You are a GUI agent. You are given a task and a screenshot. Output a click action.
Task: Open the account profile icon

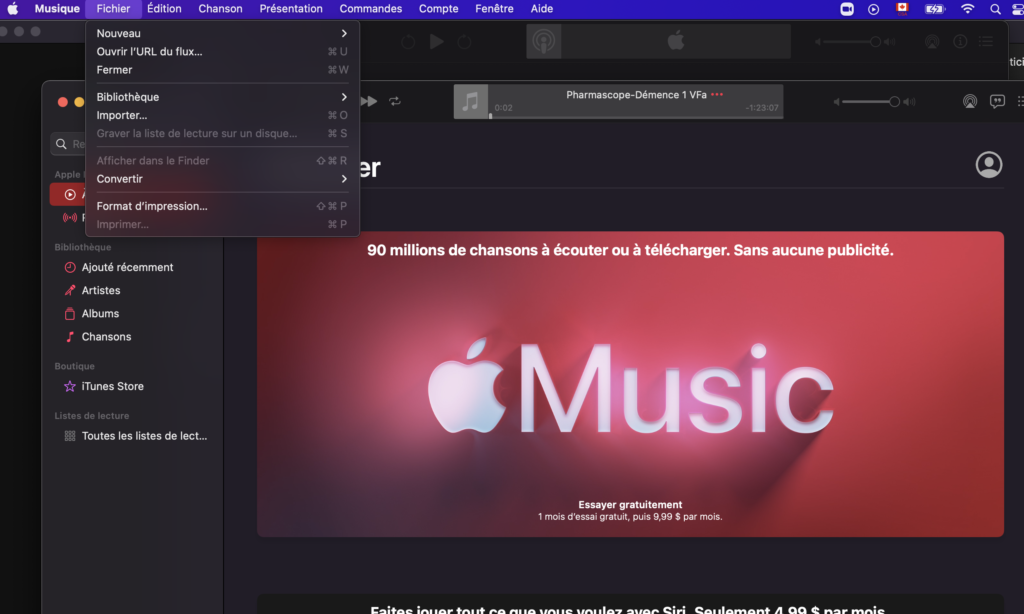pos(989,165)
